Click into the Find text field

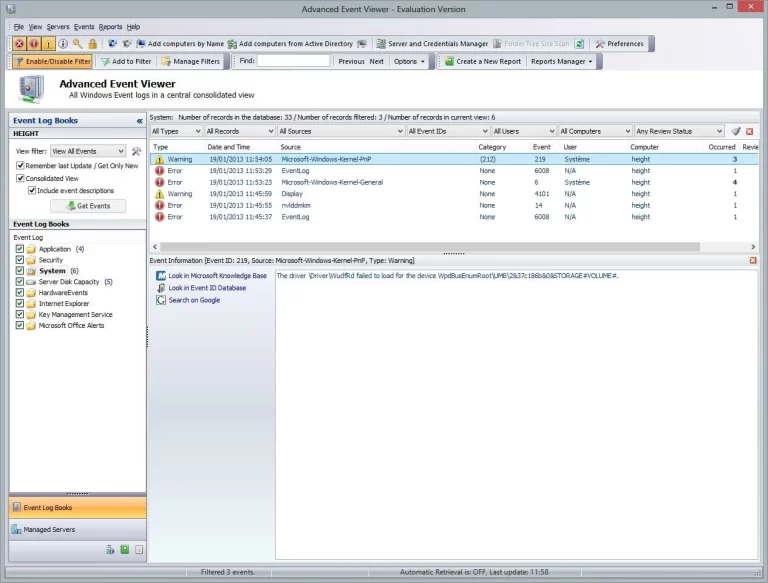(x=293, y=61)
